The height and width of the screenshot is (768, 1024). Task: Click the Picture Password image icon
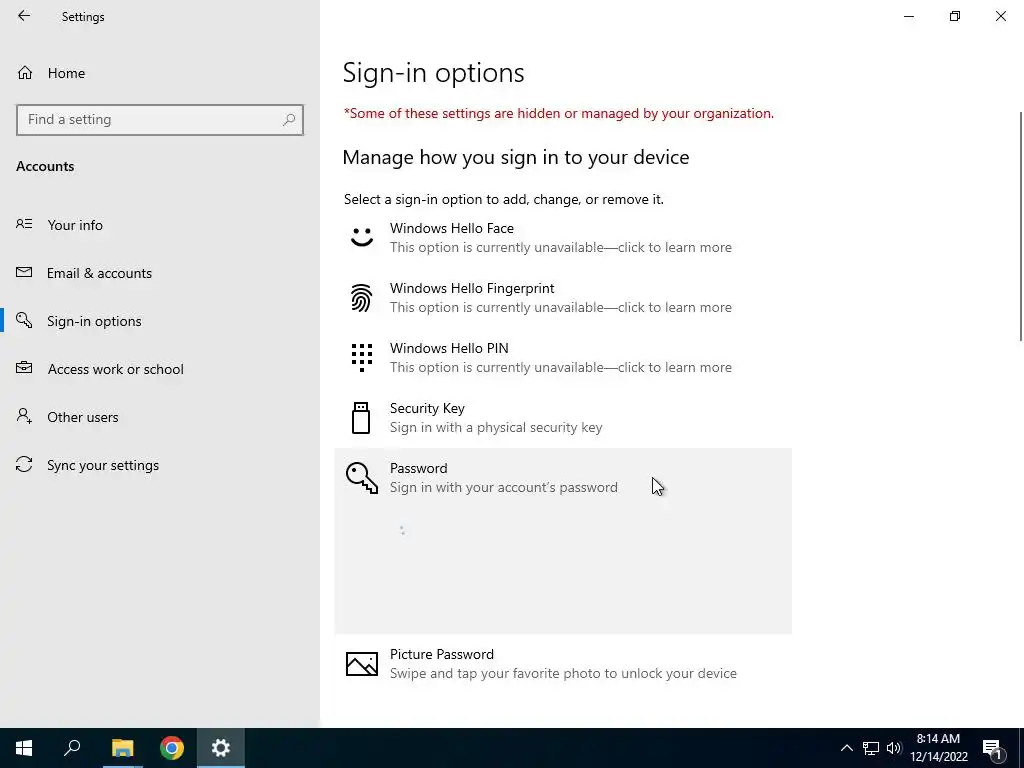pyautogui.click(x=362, y=664)
